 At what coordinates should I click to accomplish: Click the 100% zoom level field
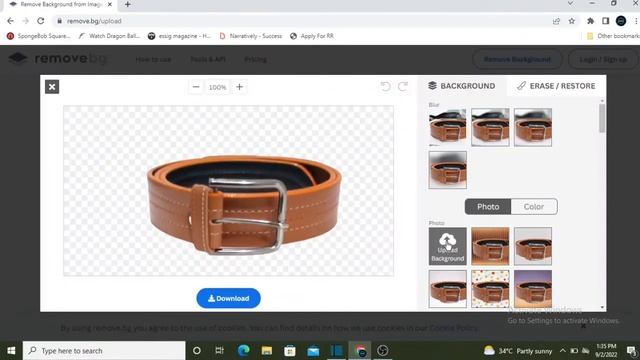tap(217, 87)
